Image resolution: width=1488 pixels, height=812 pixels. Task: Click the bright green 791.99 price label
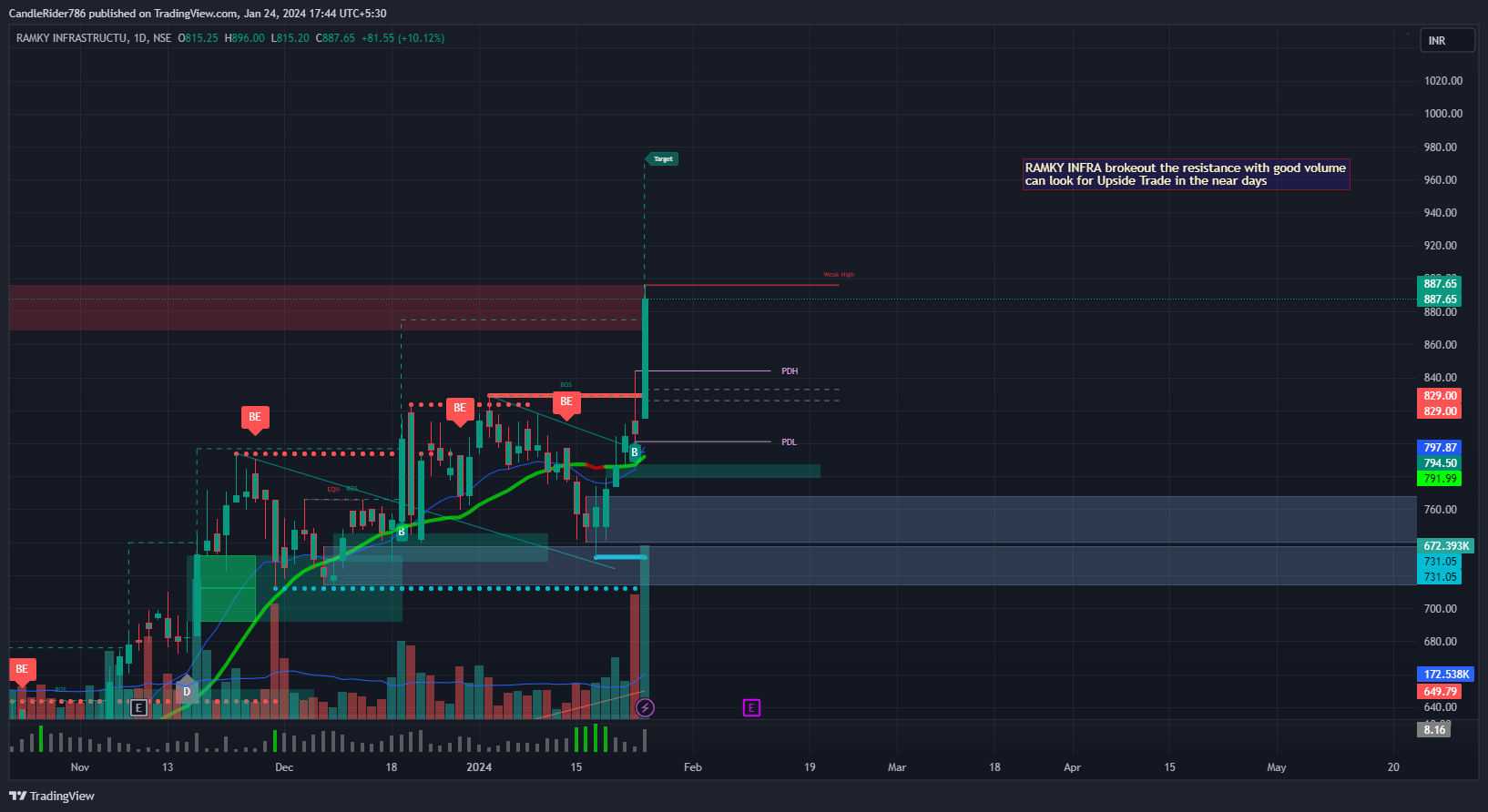click(x=1441, y=479)
